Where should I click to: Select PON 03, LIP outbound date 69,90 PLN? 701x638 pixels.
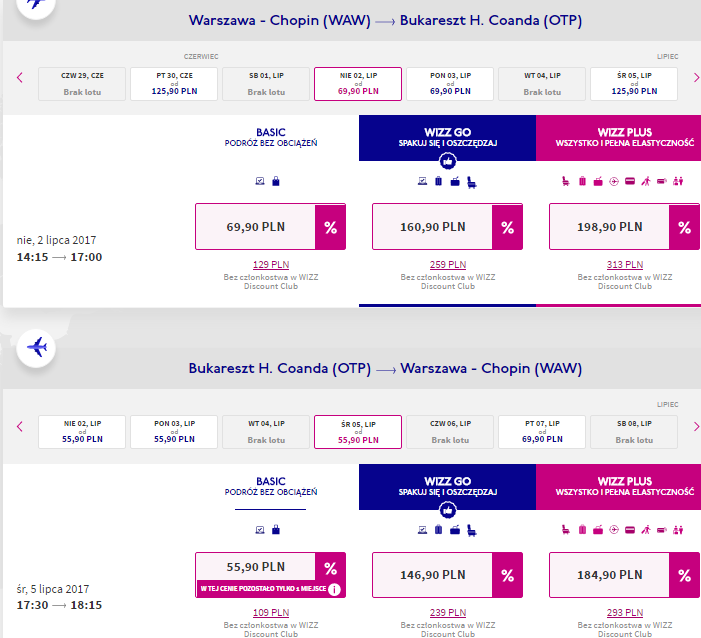click(450, 84)
